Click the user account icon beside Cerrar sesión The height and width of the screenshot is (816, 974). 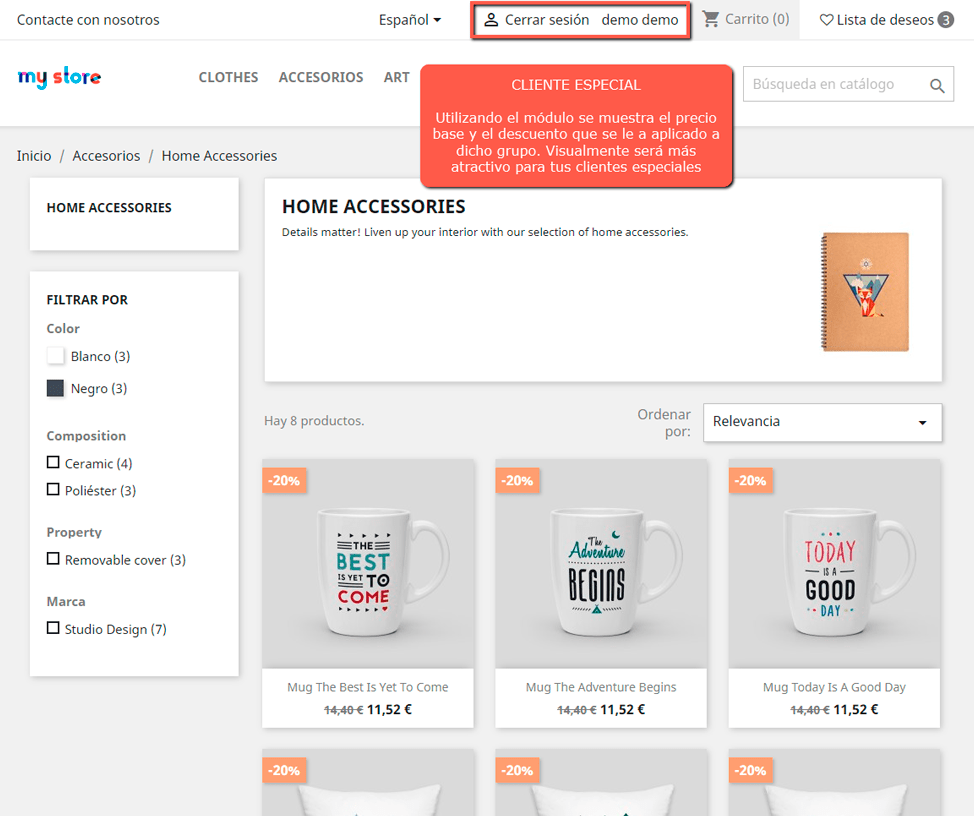(490, 19)
